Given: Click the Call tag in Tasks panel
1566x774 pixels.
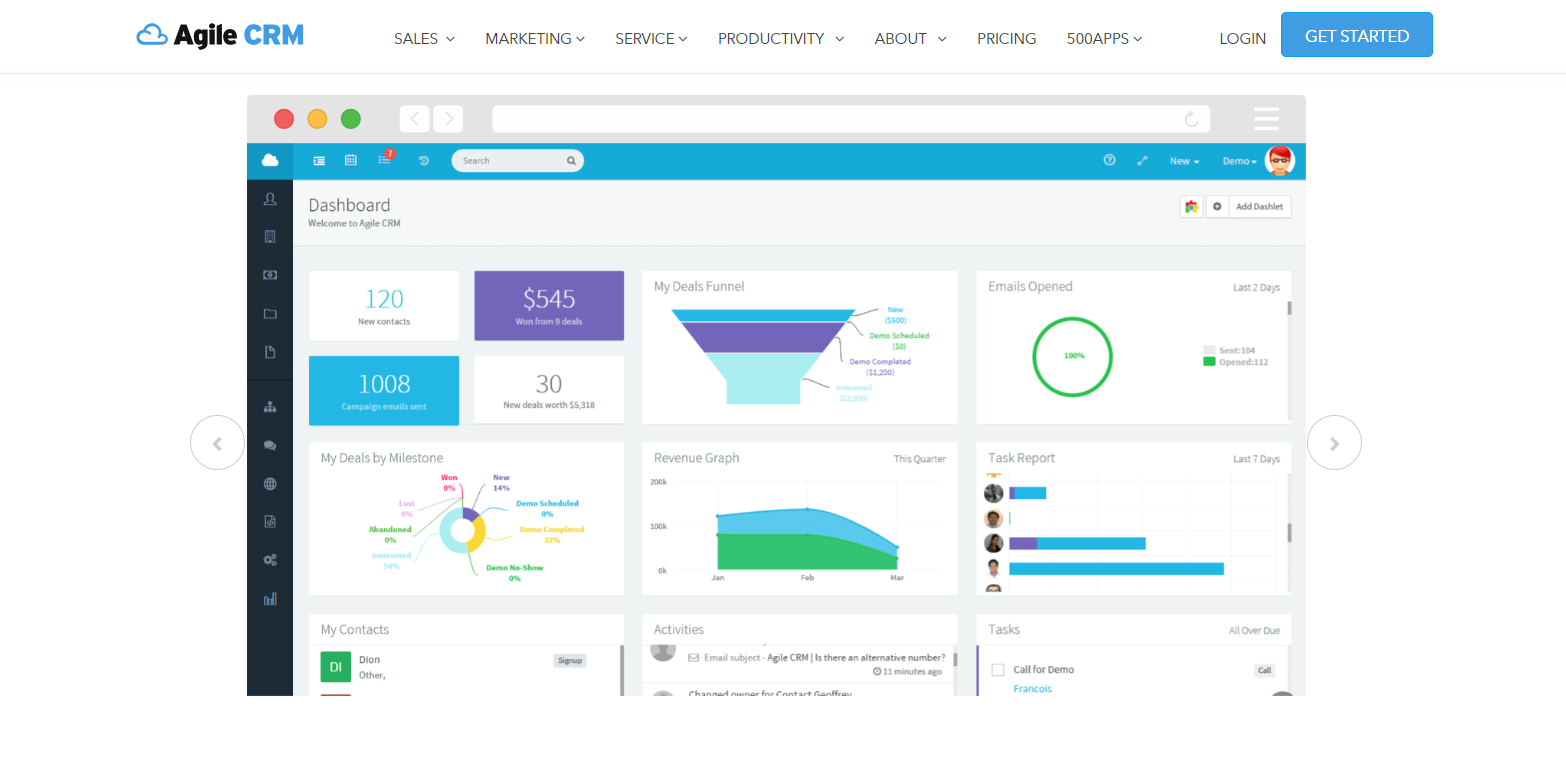Looking at the screenshot, I should click(x=1264, y=670).
